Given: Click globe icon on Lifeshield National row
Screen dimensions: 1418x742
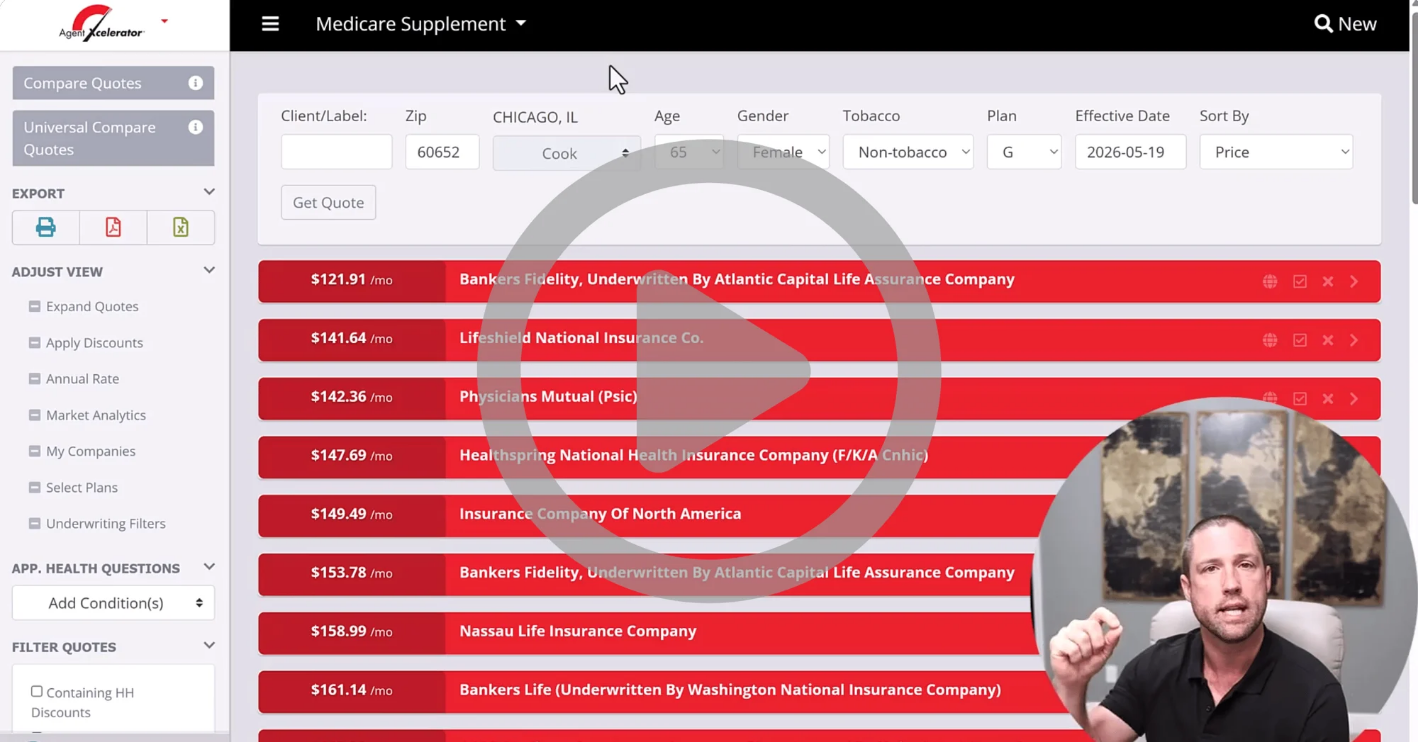Looking at the screenshot, I should 1270,340.
